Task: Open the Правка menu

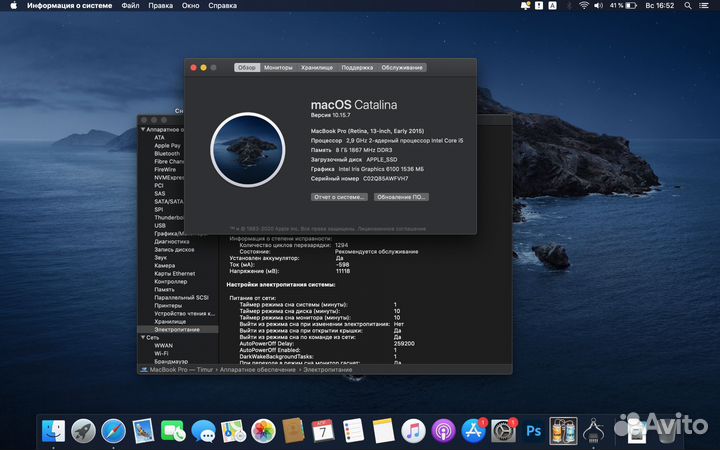Action: [161, 6]
